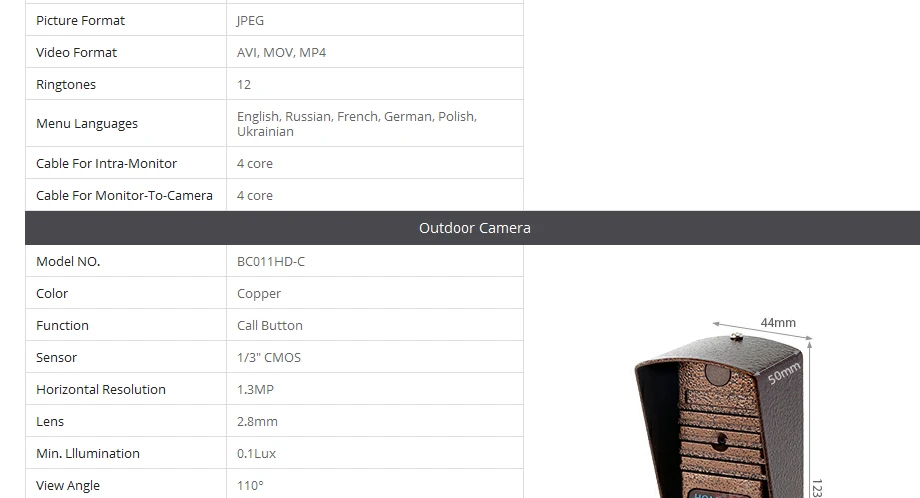Select '4 core' in Monitor-To-Camera row
920x498 pixels.
pyautogui.click(x=255, y=195)
